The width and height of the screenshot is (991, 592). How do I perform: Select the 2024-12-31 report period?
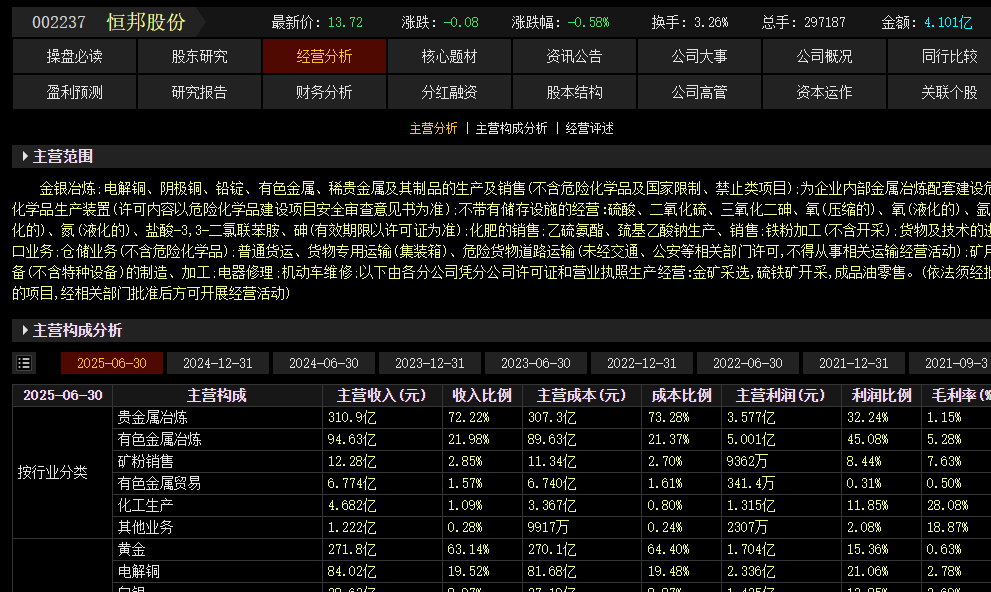tap(217, 363)
